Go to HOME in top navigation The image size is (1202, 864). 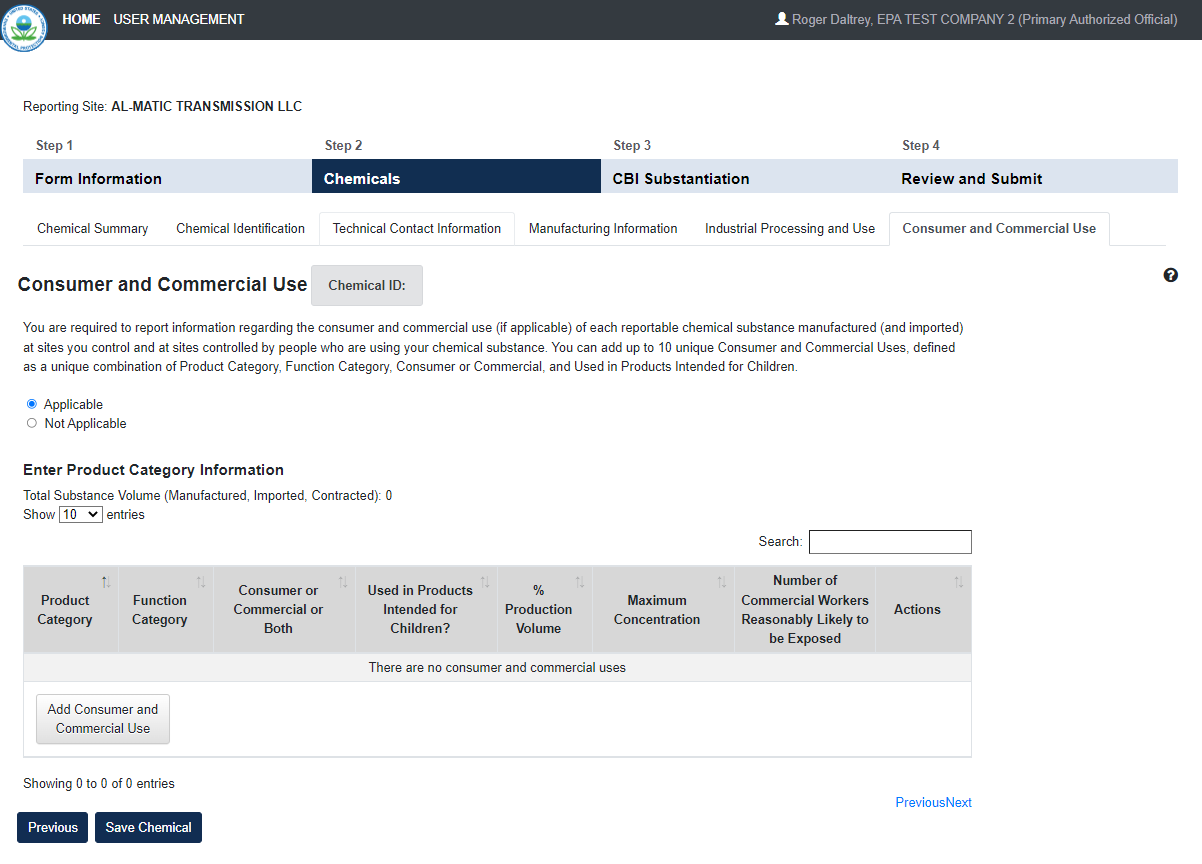point(81,19)
